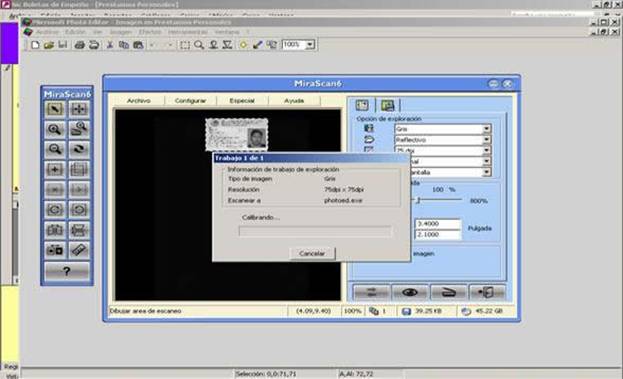Expand the 75 dpi resolution dropdown
623x379 pixels.
click(487, 151)
